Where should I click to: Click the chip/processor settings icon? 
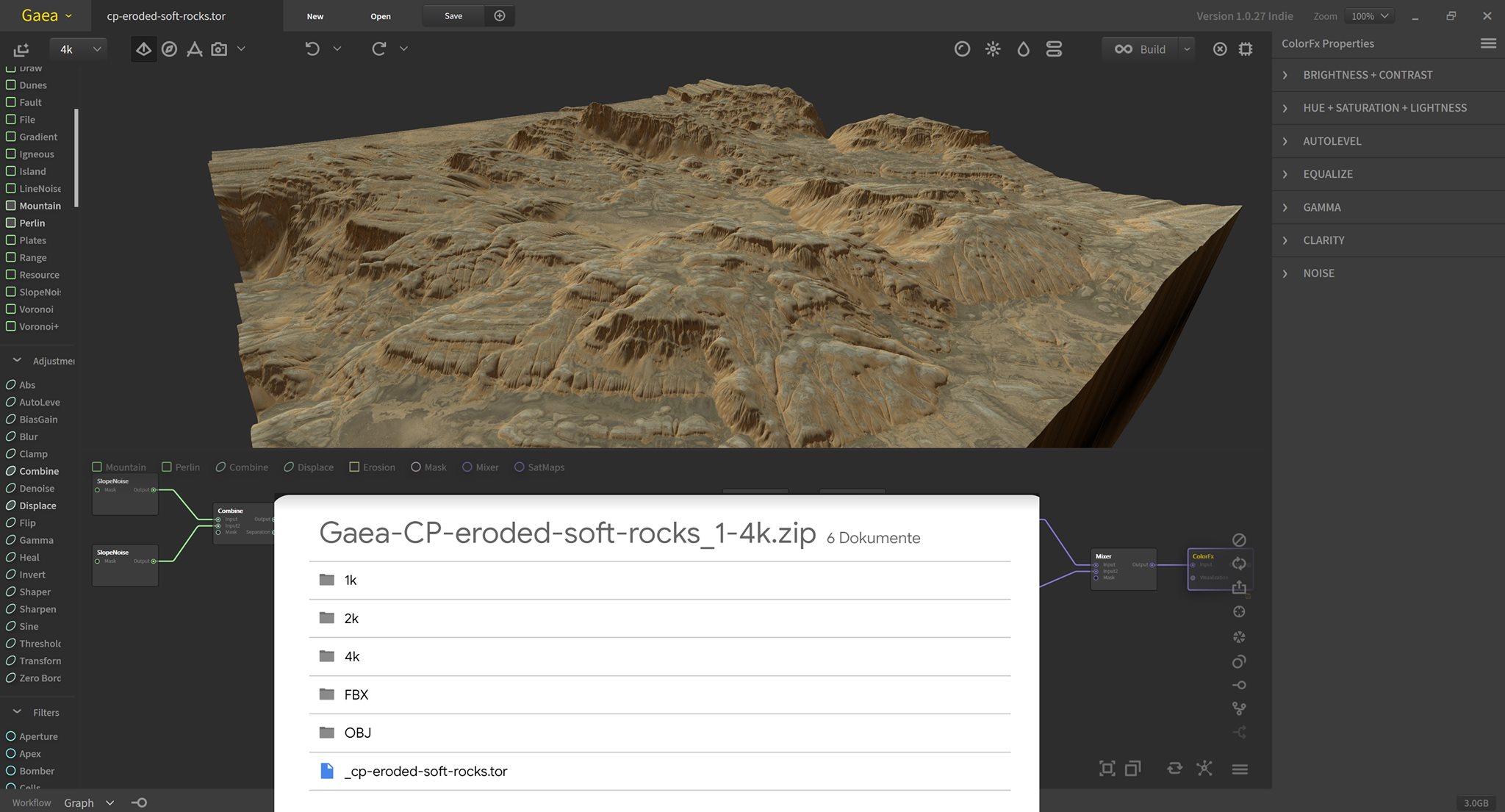pos(1246,49)
